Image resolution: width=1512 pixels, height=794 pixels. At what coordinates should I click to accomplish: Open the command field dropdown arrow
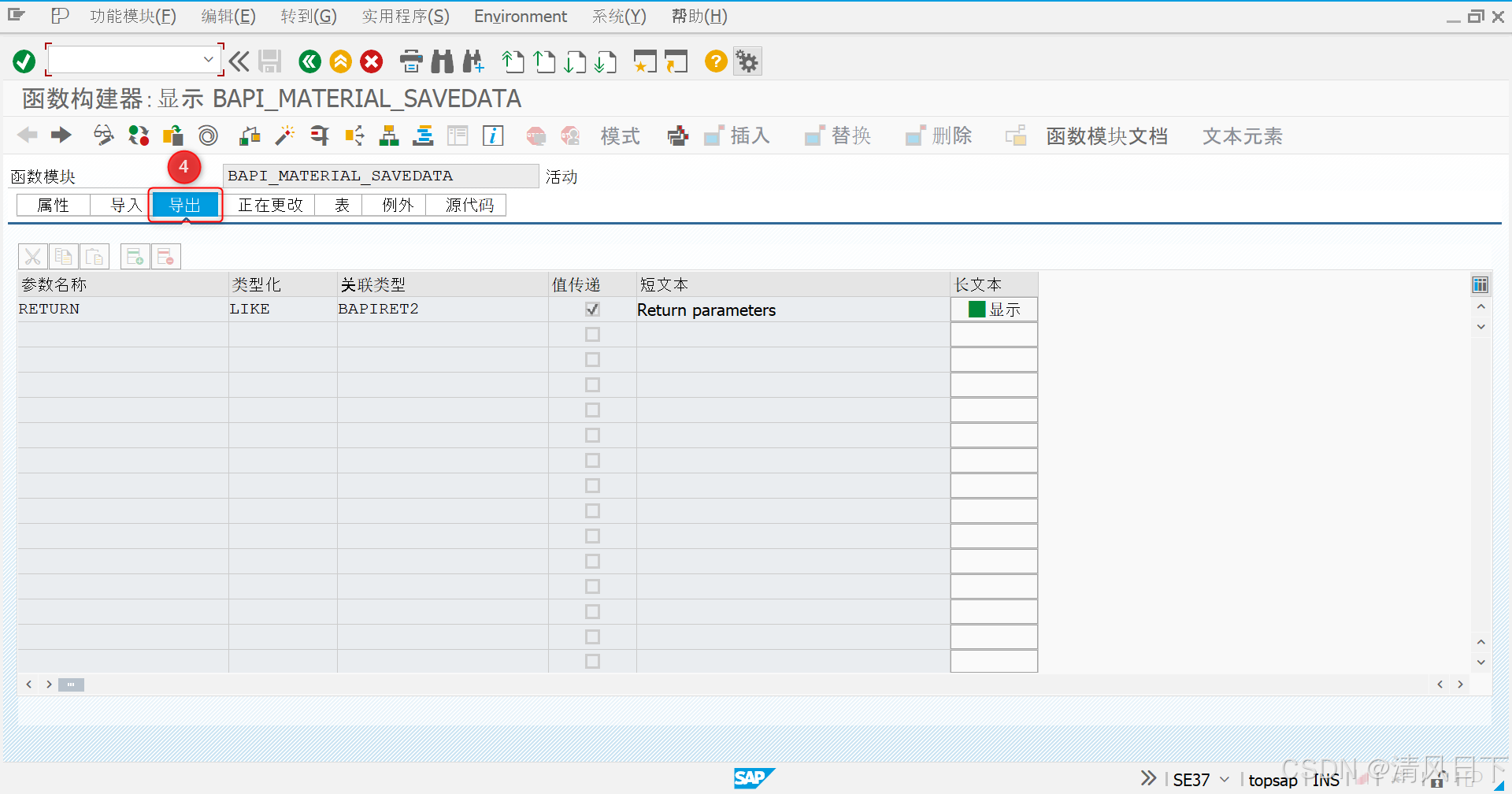(x=208, y=60)
